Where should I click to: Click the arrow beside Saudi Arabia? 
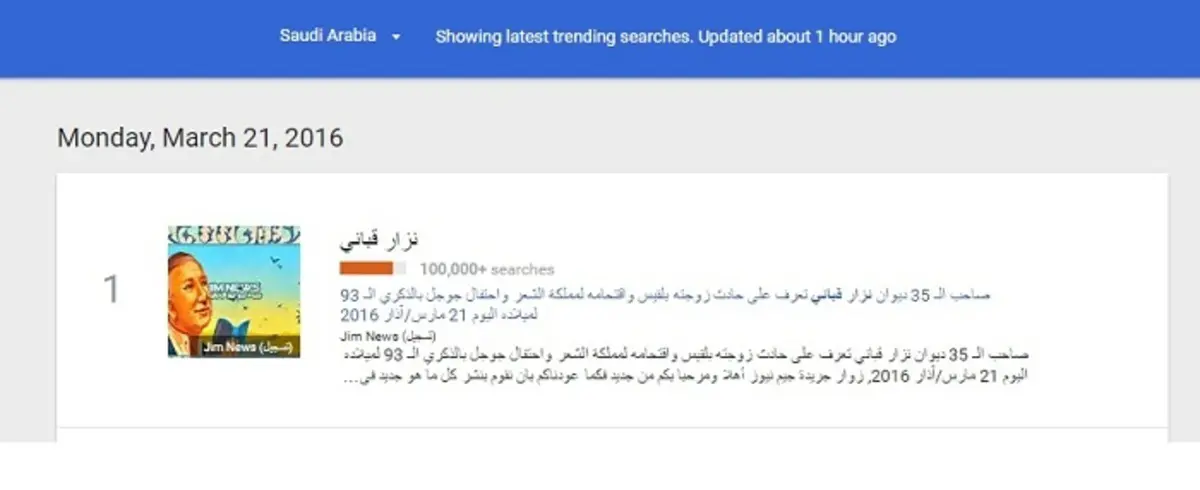point(396,37)
